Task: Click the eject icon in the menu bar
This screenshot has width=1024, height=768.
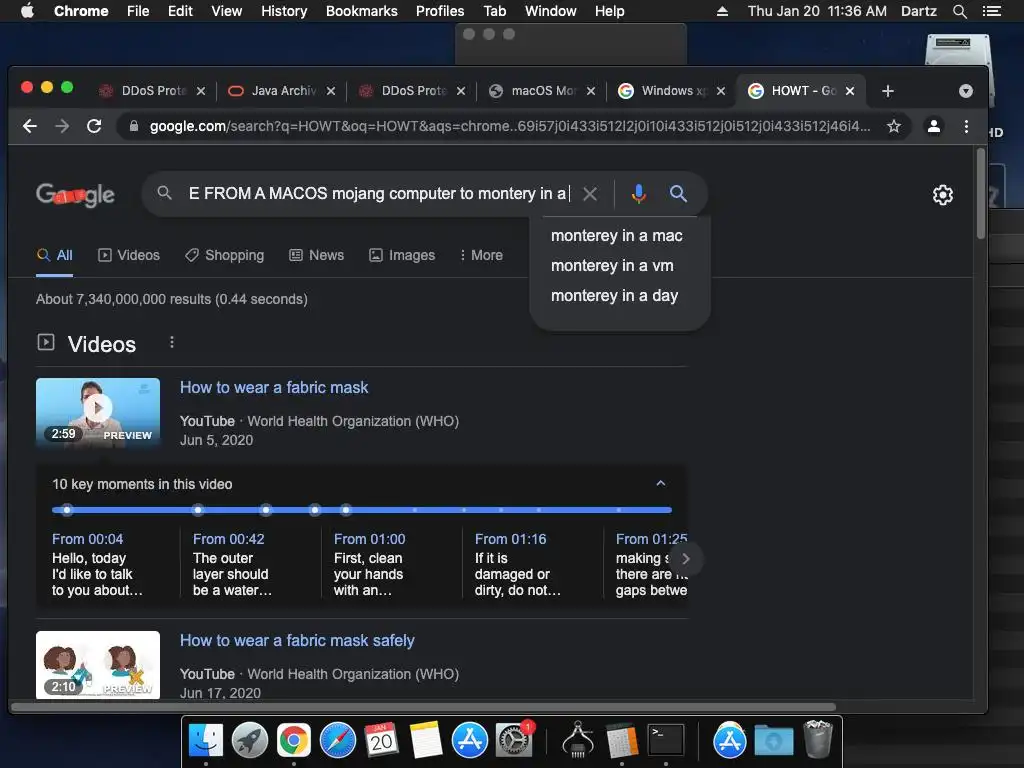Action: [722, 11]
